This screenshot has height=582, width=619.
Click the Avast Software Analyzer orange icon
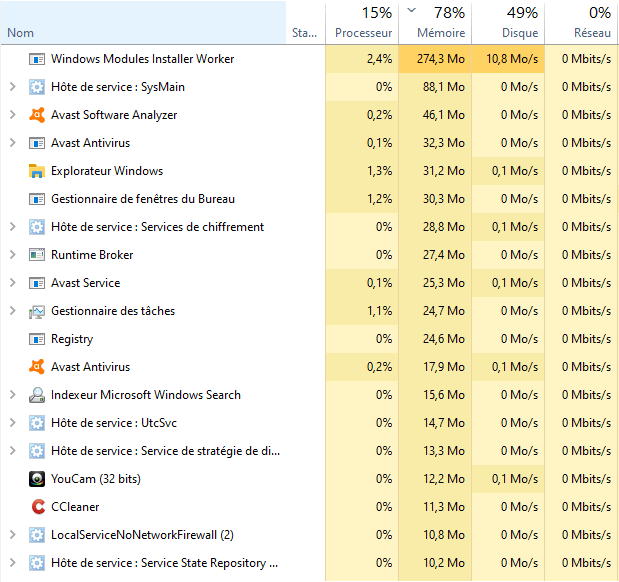[x=37, y=115]
